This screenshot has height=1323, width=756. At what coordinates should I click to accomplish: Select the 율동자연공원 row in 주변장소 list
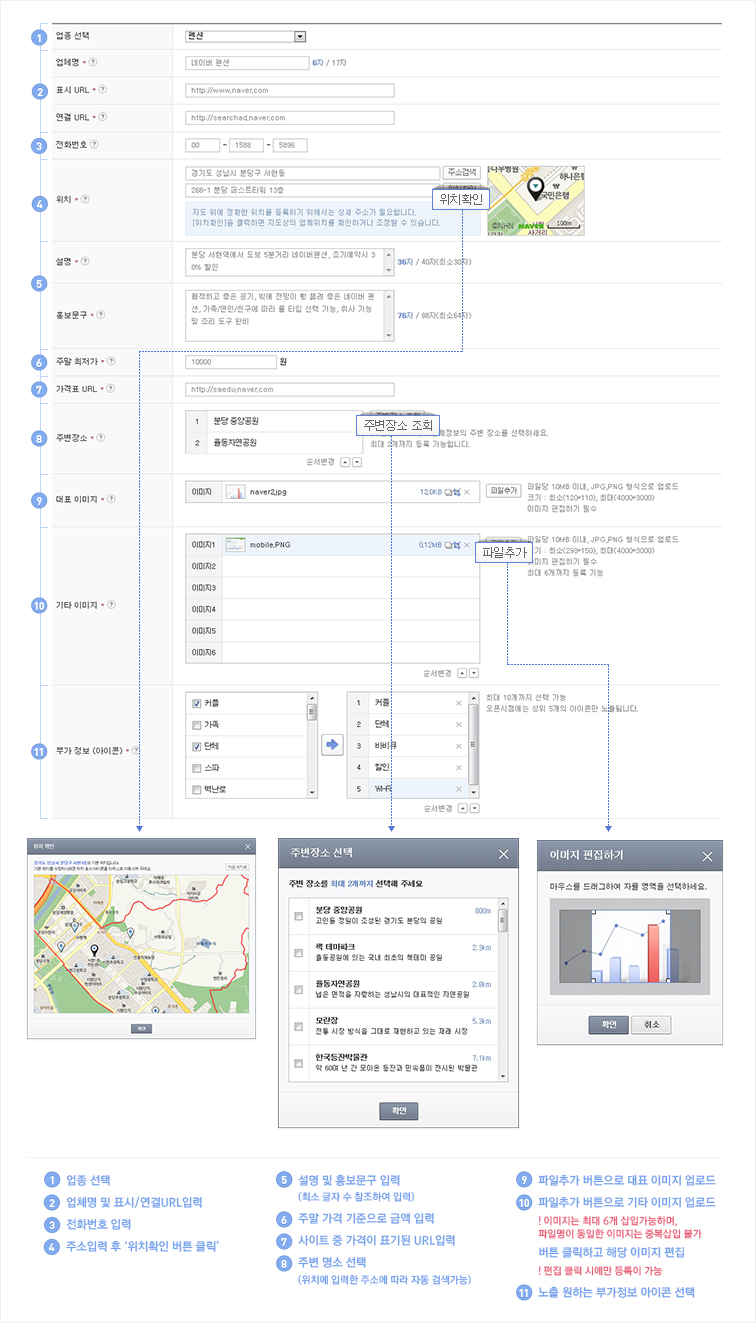273,442
